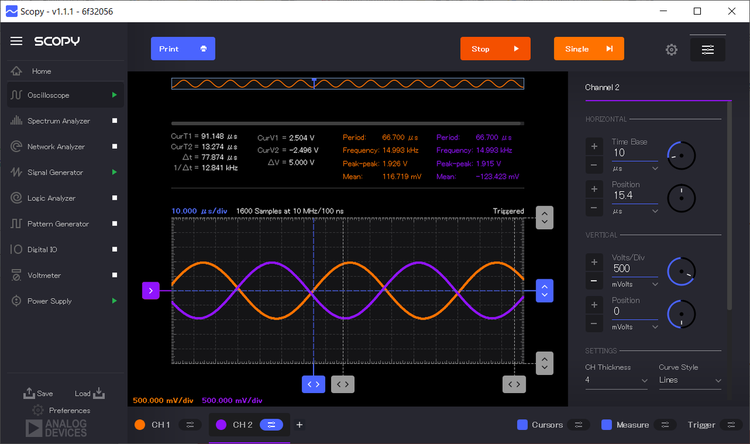This screenshot has width=750, height=444.
Task: Click the Single capture button
Action: (589, 49)
